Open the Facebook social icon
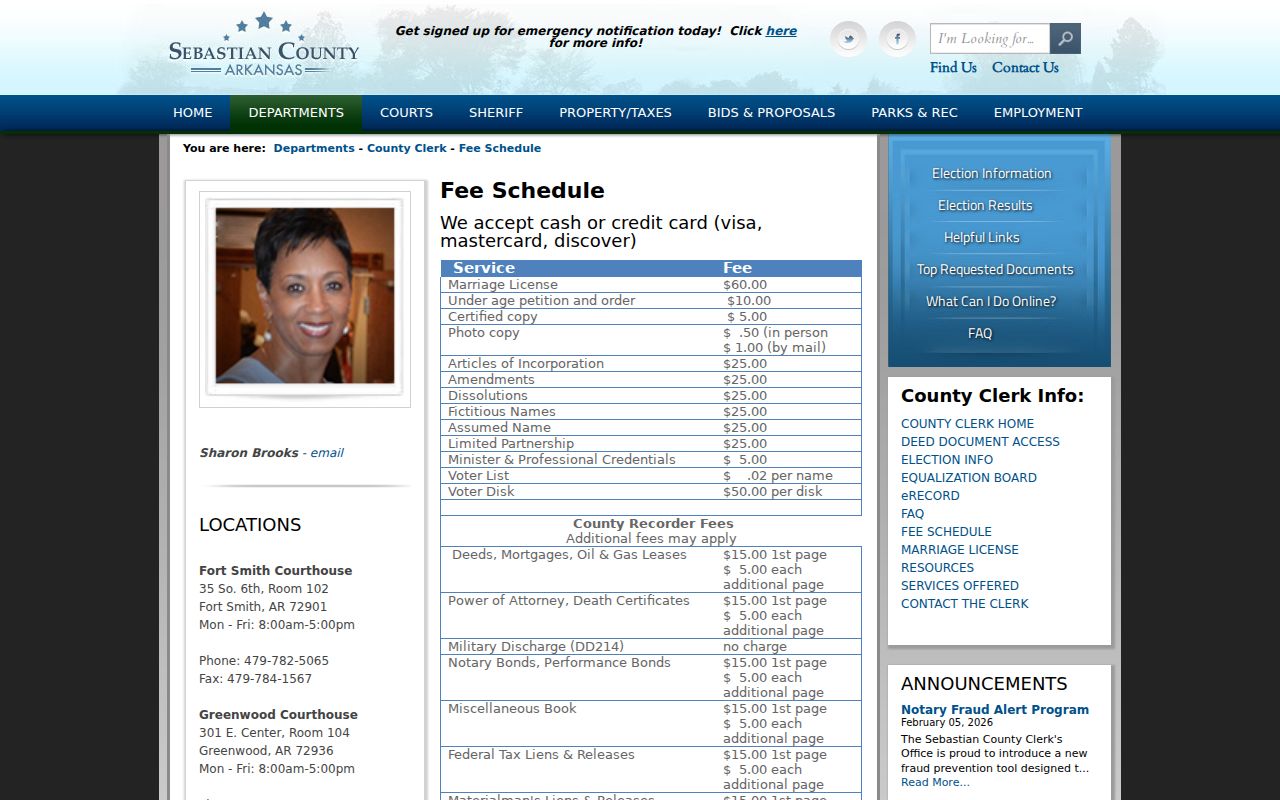The image size is (1280, 800). tap(897, 39)
